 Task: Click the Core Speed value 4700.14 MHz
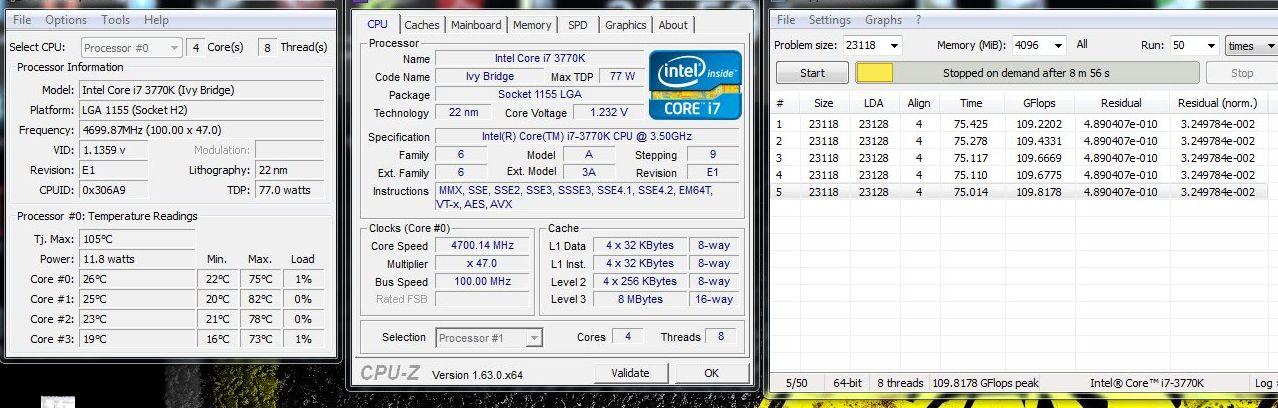click(x=483, y=246)
